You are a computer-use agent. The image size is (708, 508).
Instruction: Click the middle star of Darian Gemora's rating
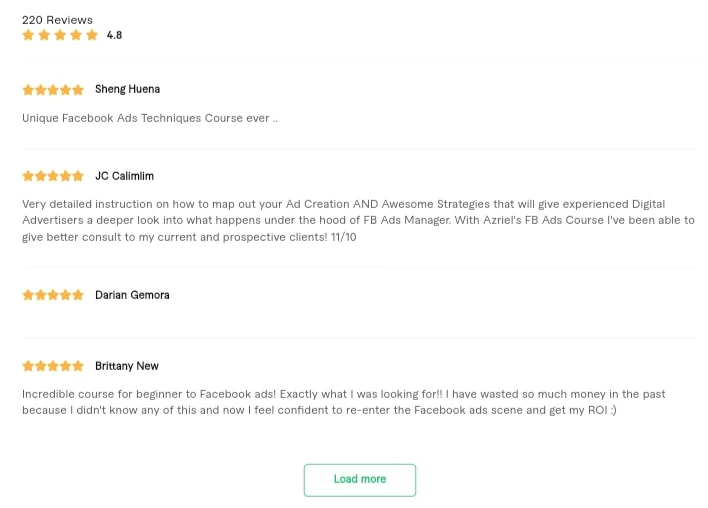point(53,296)
